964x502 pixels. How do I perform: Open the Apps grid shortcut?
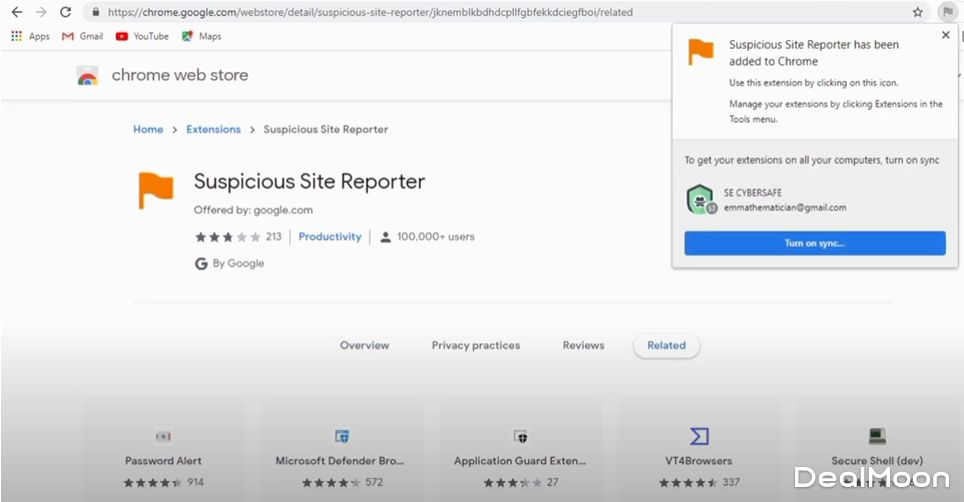tap(30, 36)
